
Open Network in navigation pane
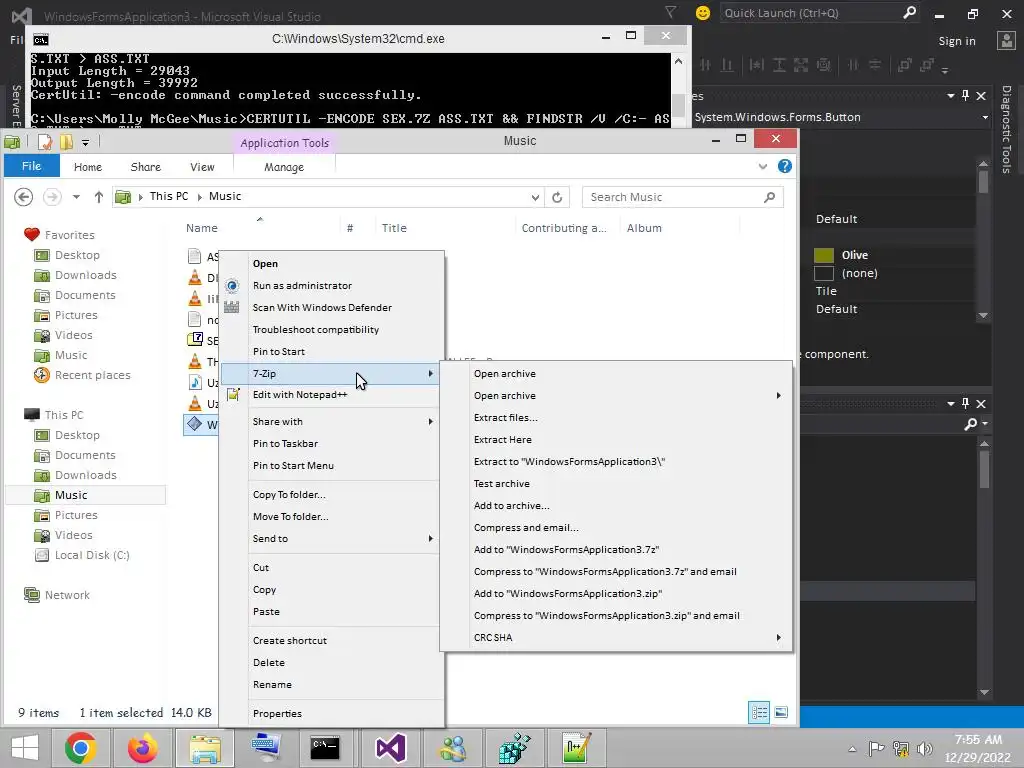(67, 595)
